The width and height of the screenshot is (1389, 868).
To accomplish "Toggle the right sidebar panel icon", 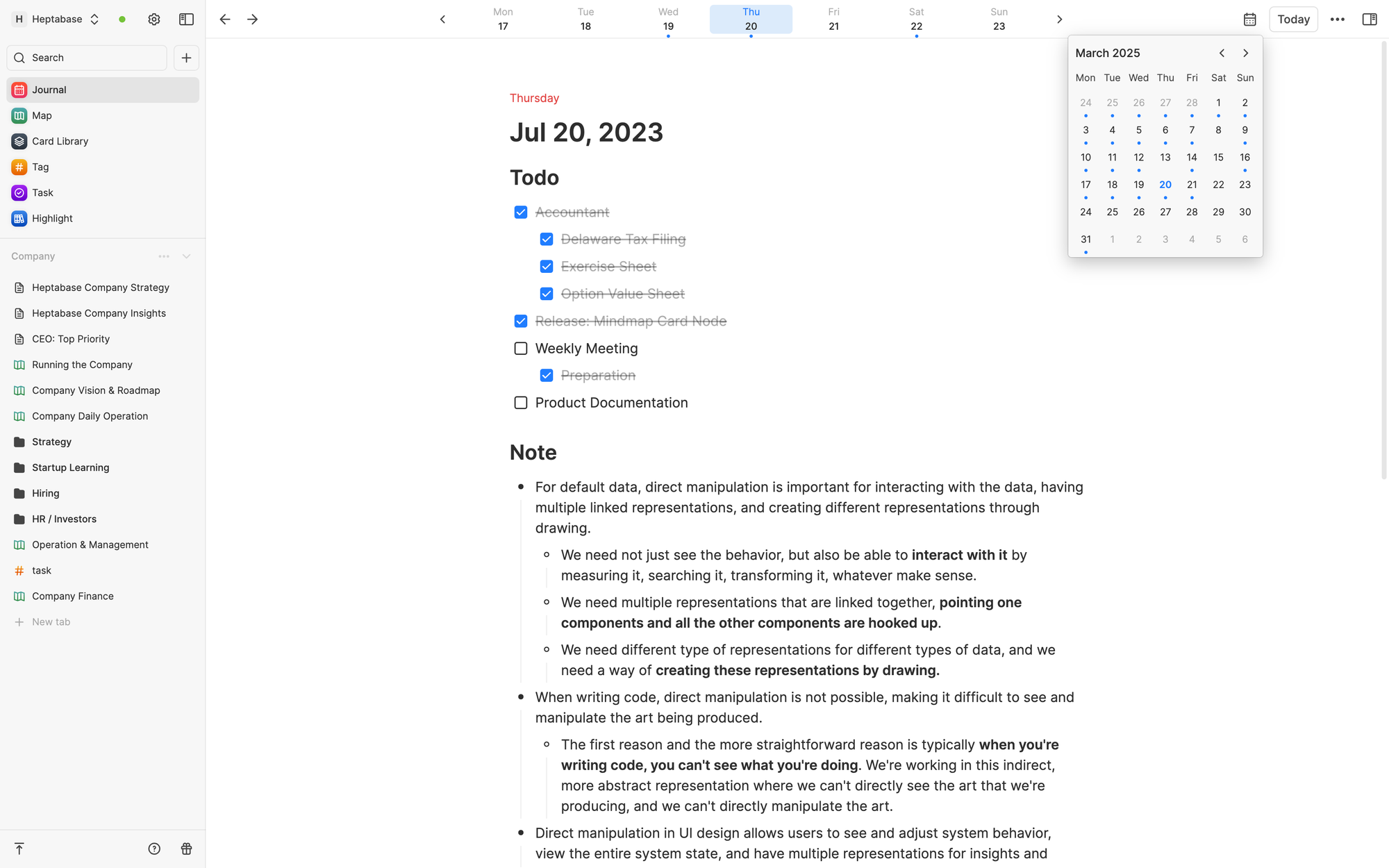I will pyautogui.click(x=1370, y=19).
